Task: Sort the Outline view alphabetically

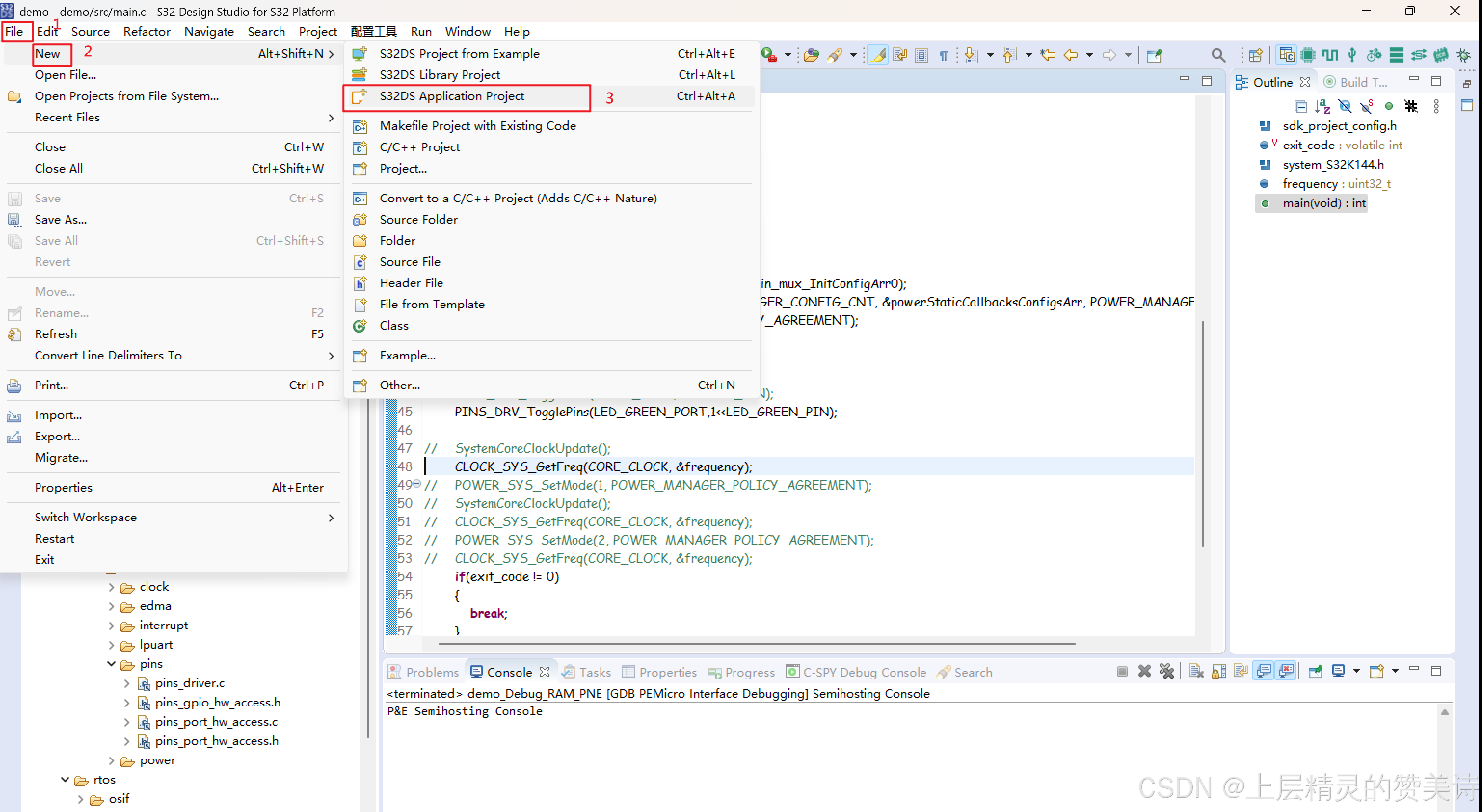Action: tap(1322, 106)
